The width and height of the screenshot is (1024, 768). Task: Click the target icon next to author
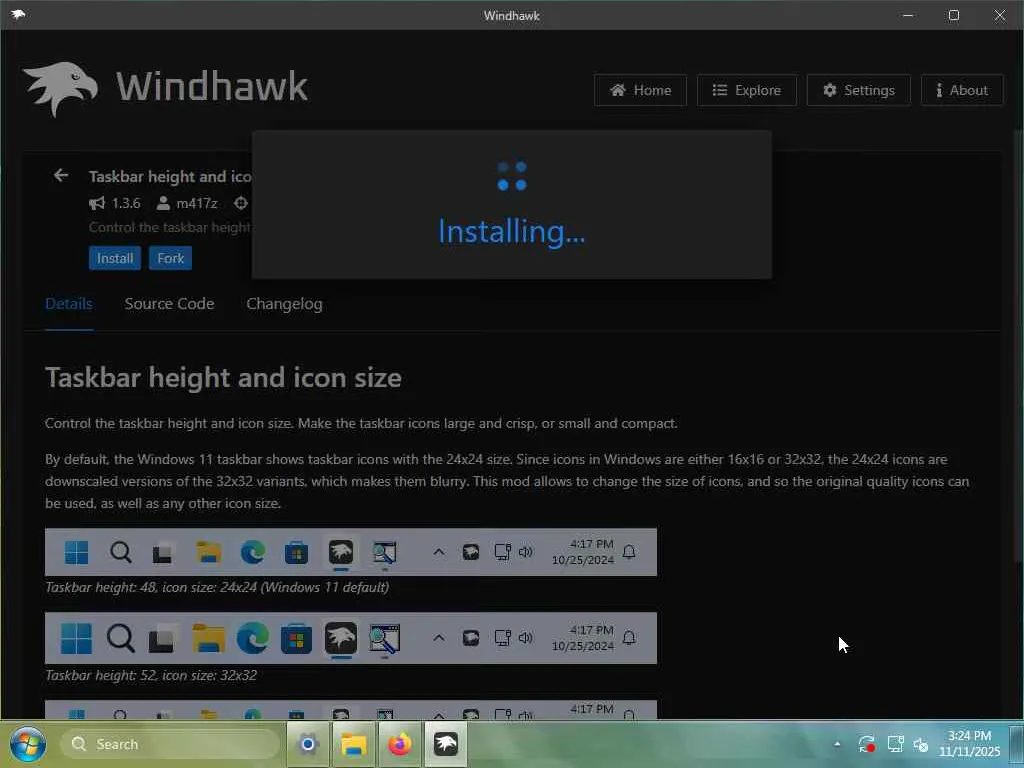coord(241,203)
